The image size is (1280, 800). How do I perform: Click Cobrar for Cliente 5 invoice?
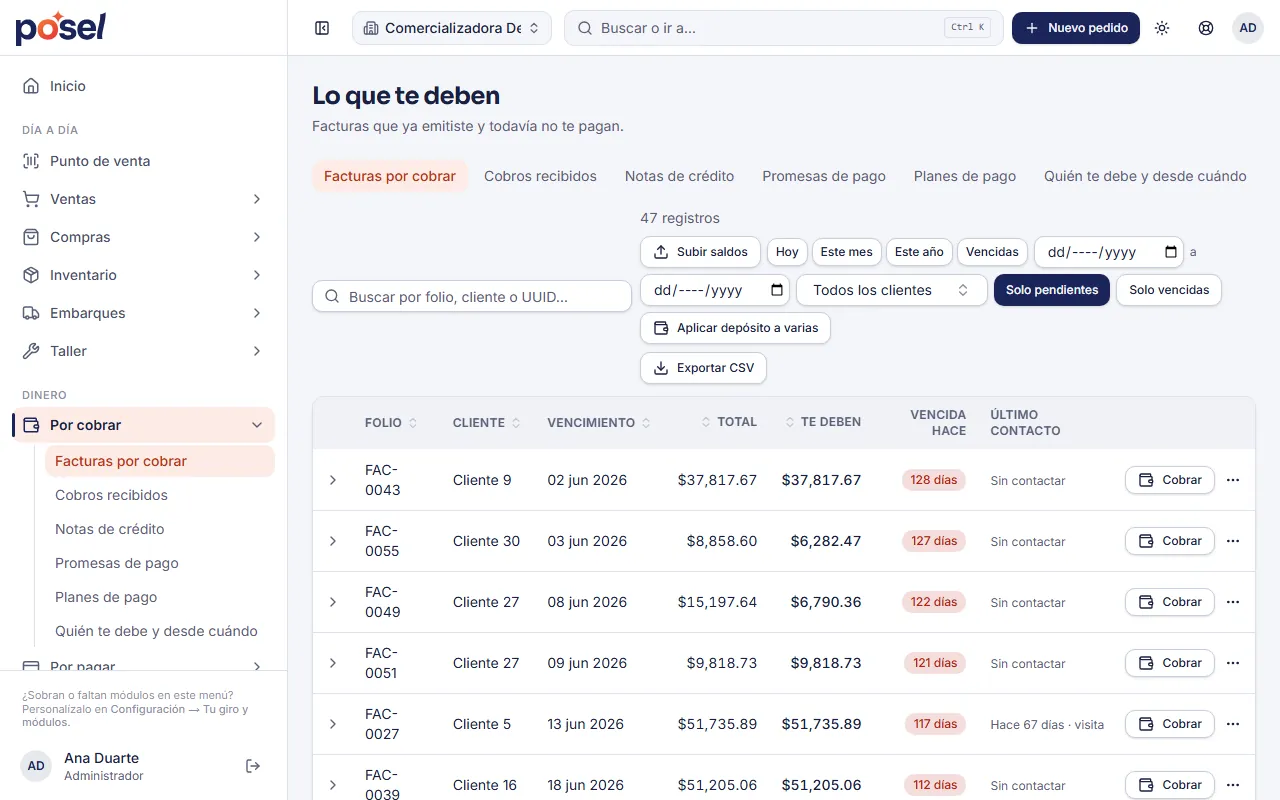1170,724
